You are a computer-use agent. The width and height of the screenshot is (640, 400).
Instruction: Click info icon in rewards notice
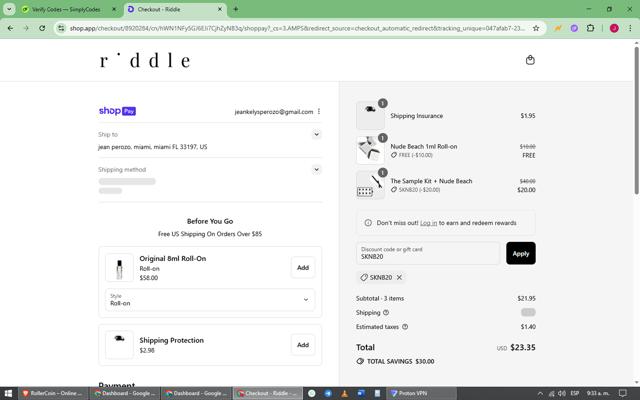[368, 223]
